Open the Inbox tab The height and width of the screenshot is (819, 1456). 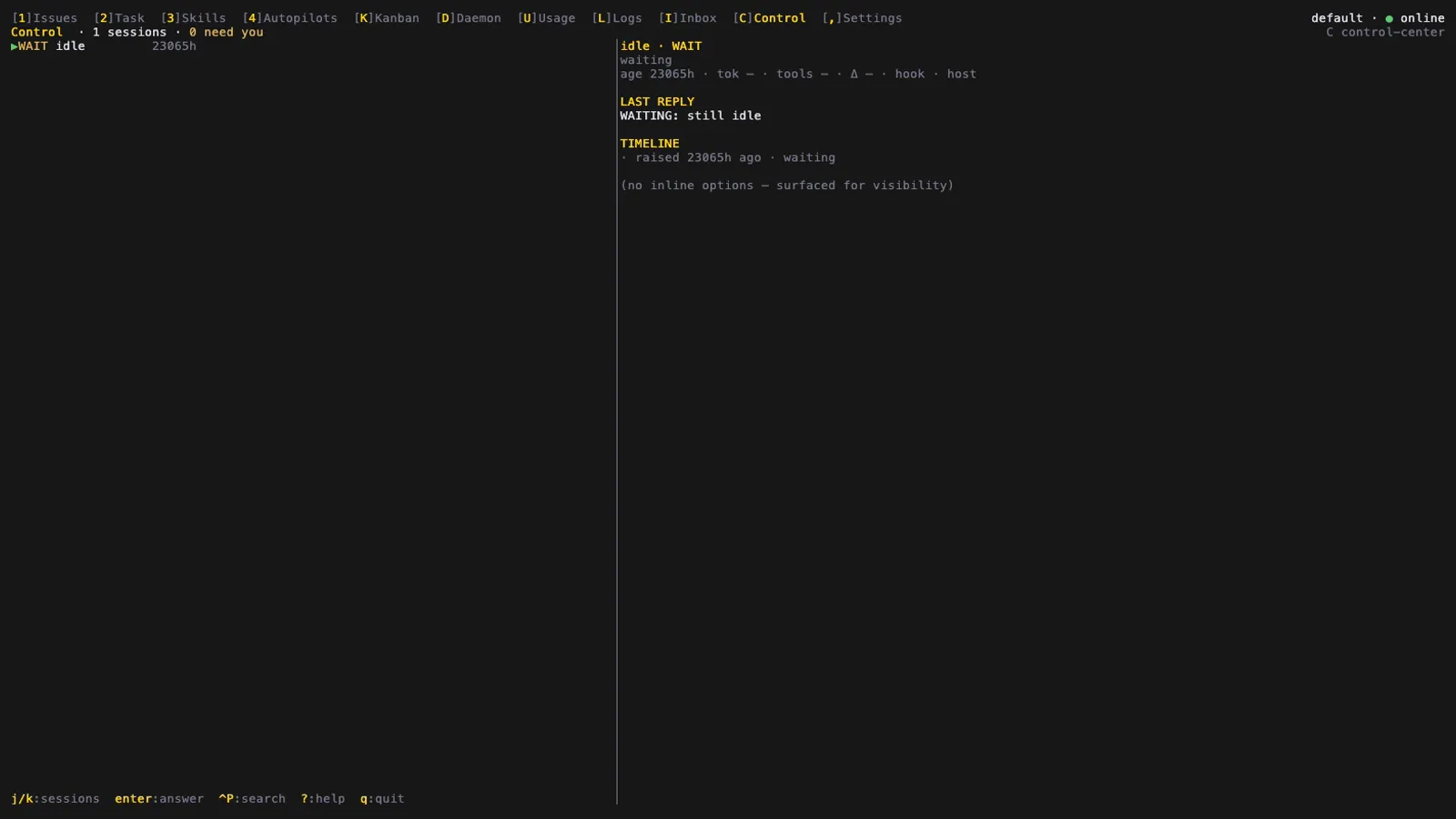tap(688, 18)
